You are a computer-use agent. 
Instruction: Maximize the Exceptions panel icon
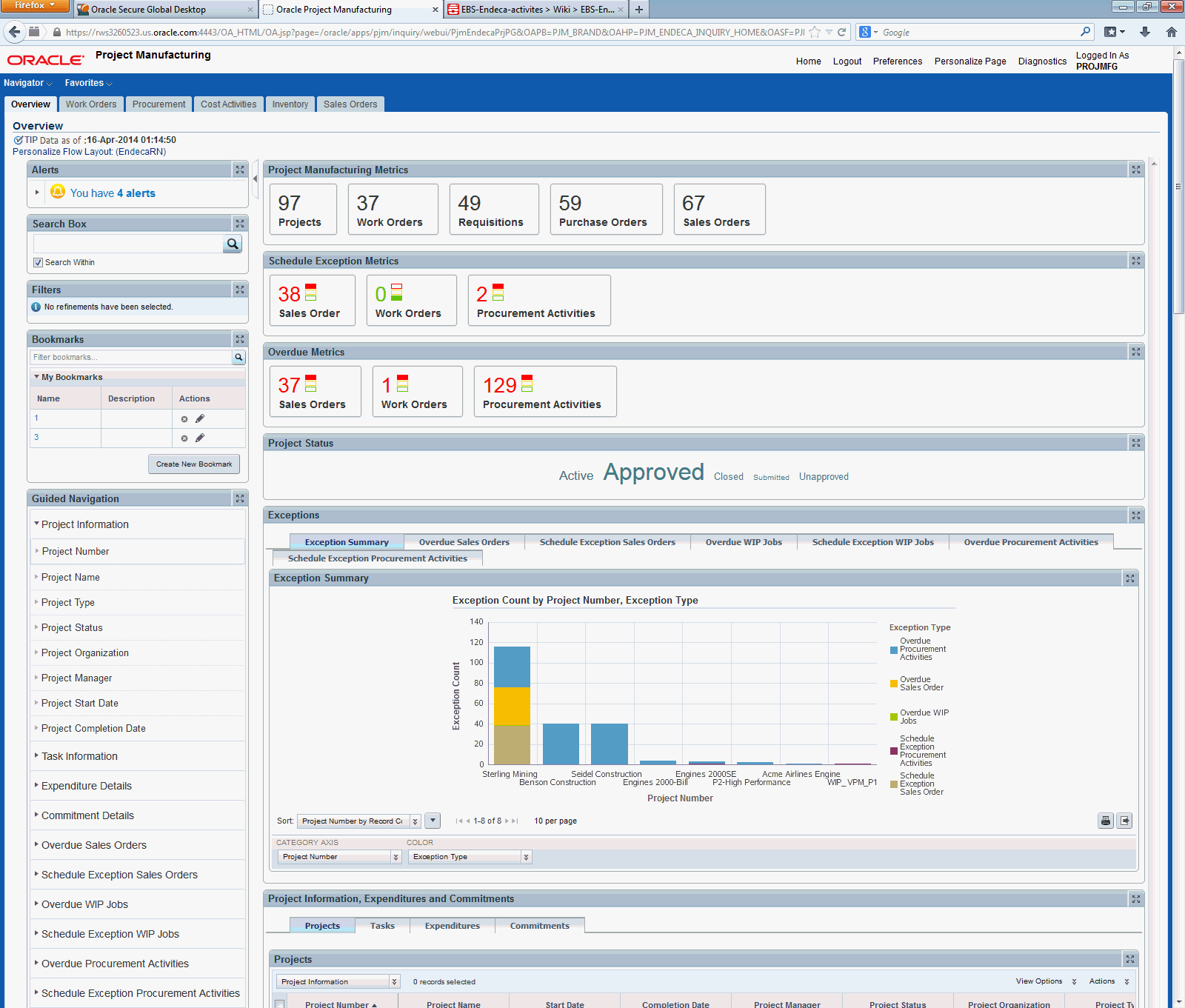pos(1136,515)
